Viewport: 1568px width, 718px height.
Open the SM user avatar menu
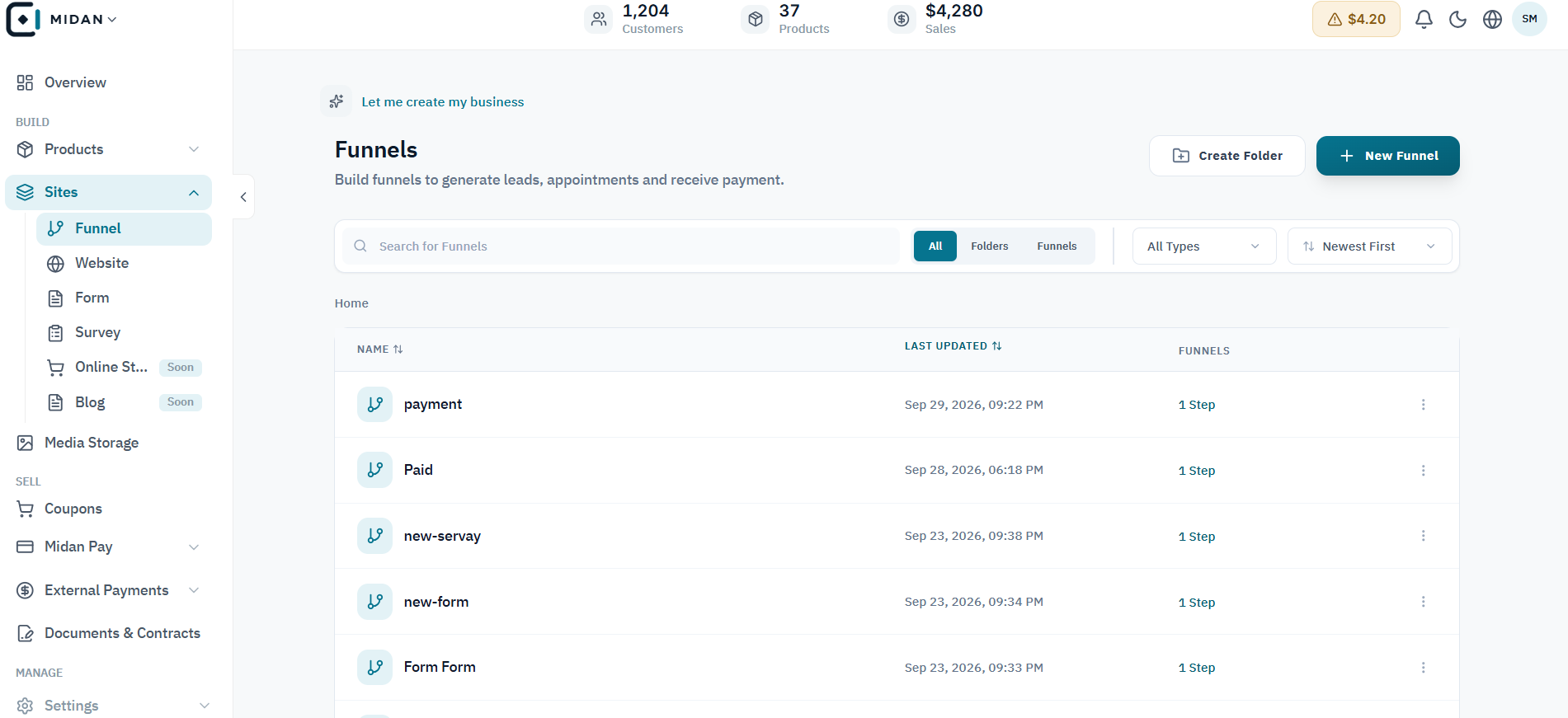pyautogui.click(x=1529, y=19)
